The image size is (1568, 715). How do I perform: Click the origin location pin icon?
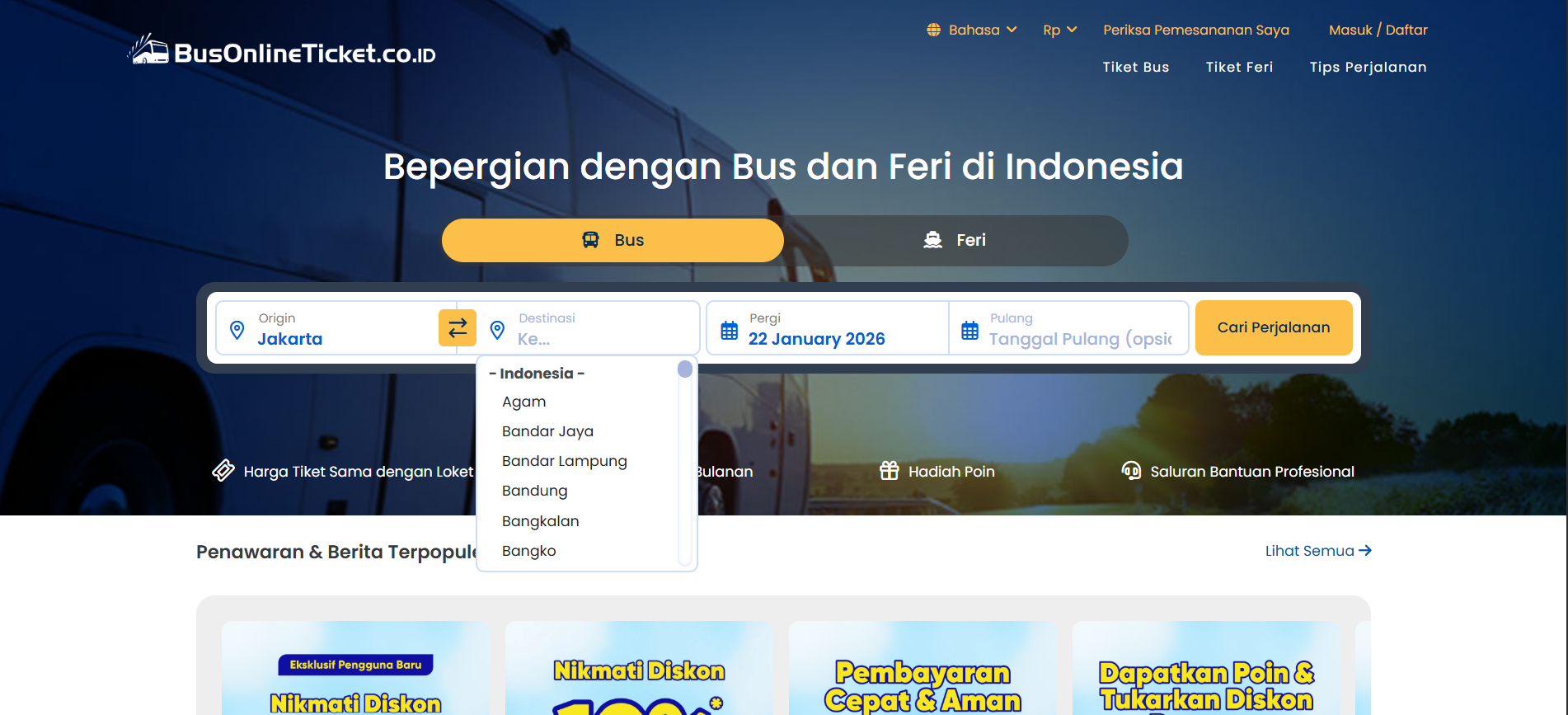point(237,330)
